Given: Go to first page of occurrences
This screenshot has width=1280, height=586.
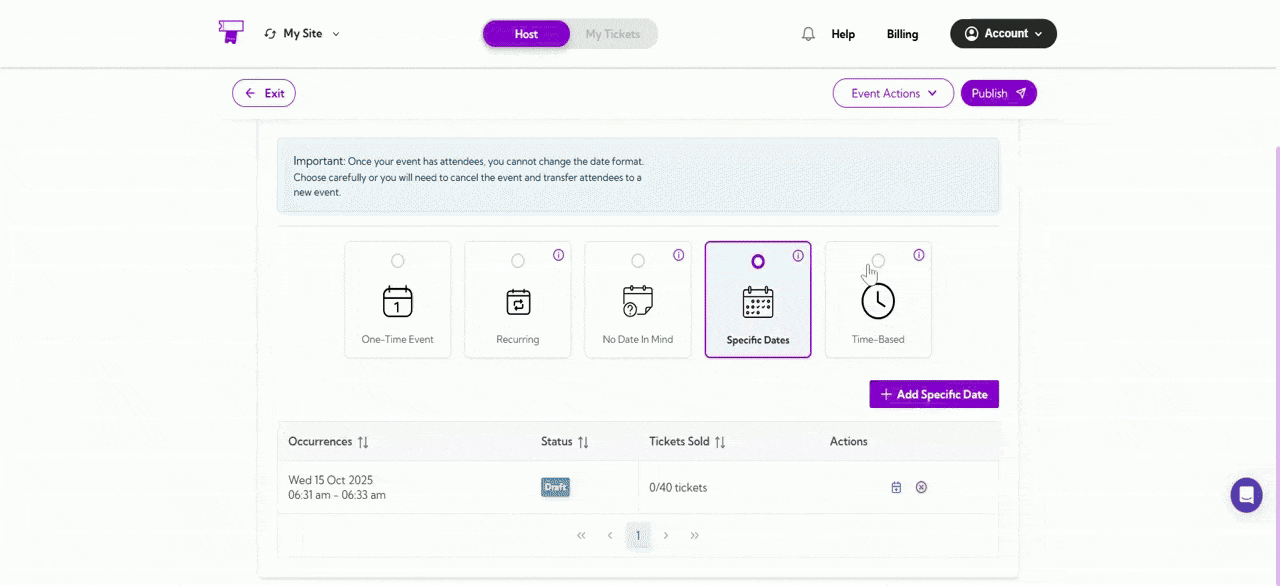Looking at the screenshot, I should pos(581,535).
